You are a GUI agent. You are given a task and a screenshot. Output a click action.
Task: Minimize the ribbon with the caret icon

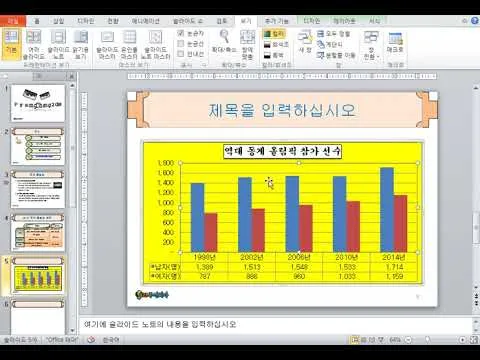pyautogui.click(x=464, y=21)
